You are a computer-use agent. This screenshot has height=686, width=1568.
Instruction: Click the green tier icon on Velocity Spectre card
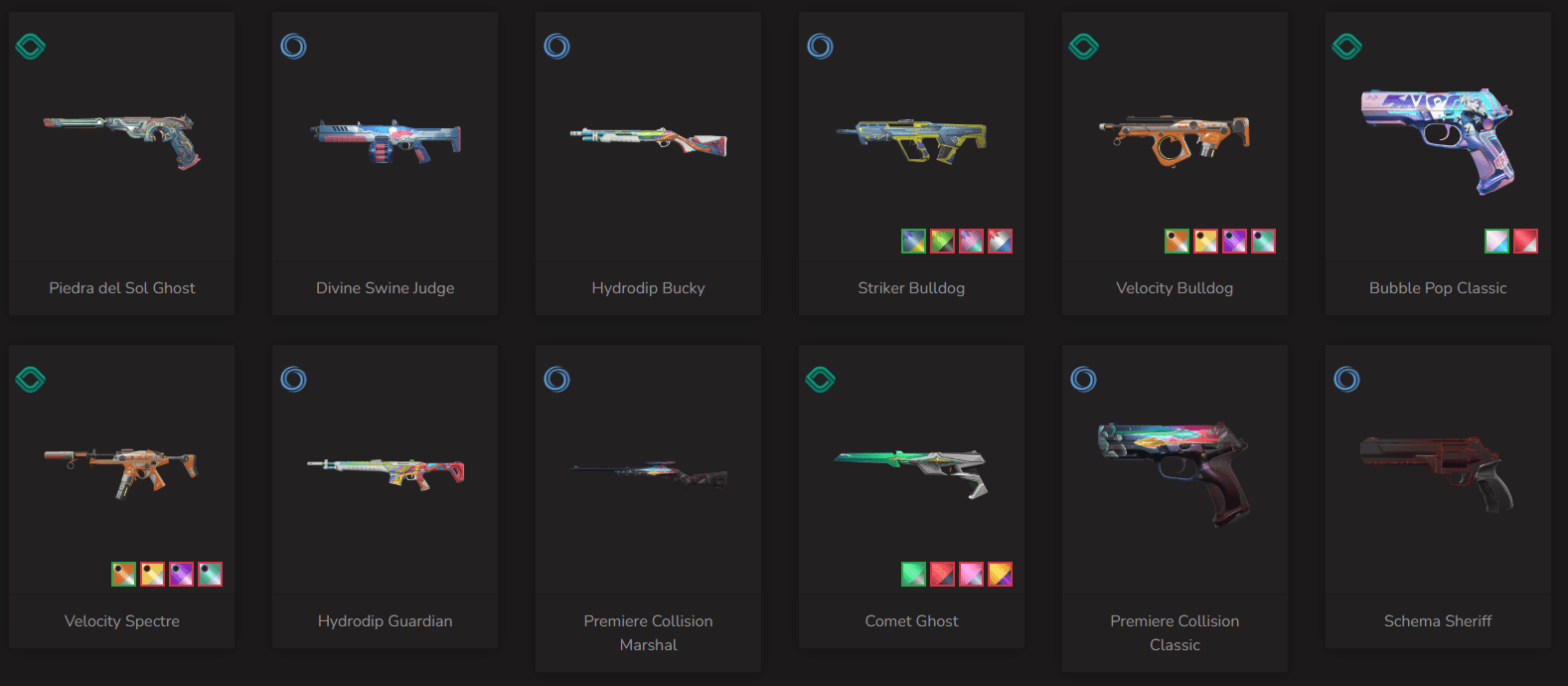(x=31, y=379)
